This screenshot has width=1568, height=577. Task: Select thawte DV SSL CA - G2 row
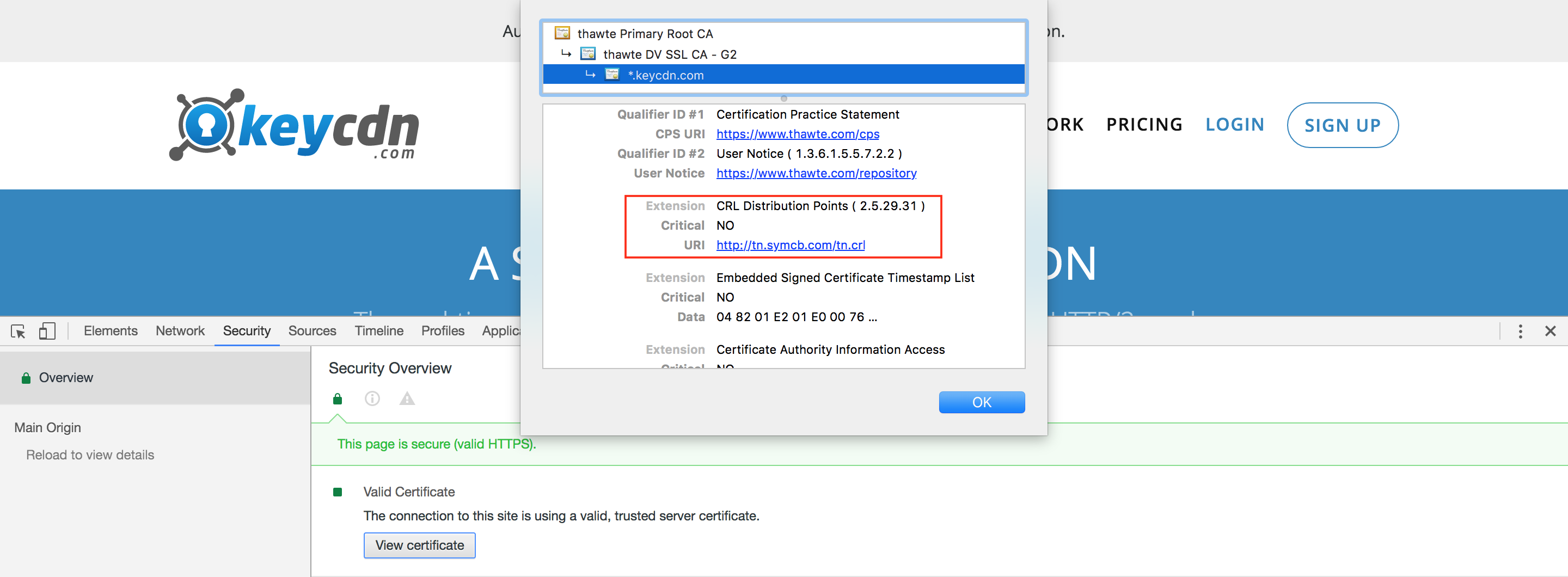click(x=783, y=54)
